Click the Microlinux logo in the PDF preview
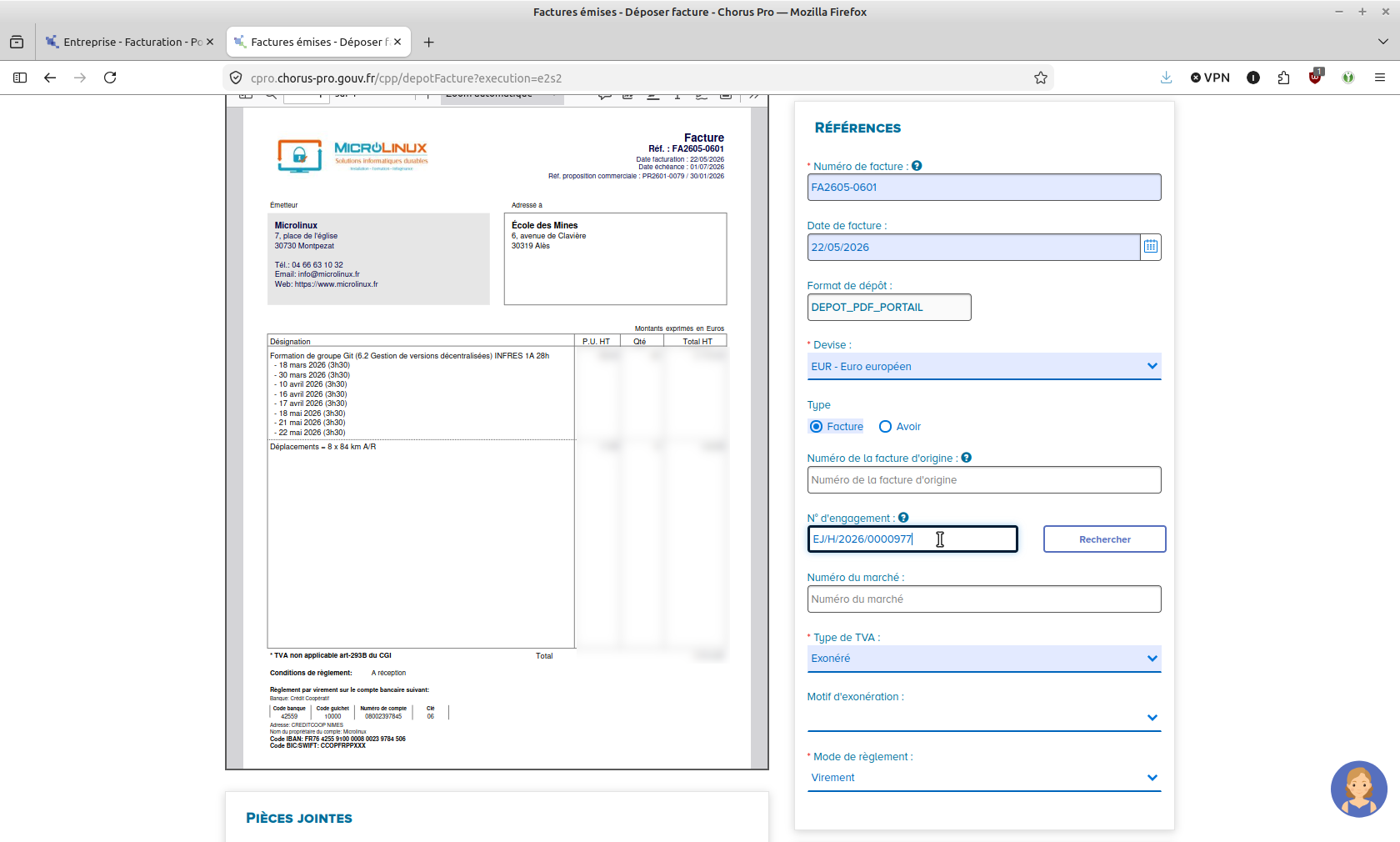The height and width of the screenshot is (842, 1400). (352, 156)
